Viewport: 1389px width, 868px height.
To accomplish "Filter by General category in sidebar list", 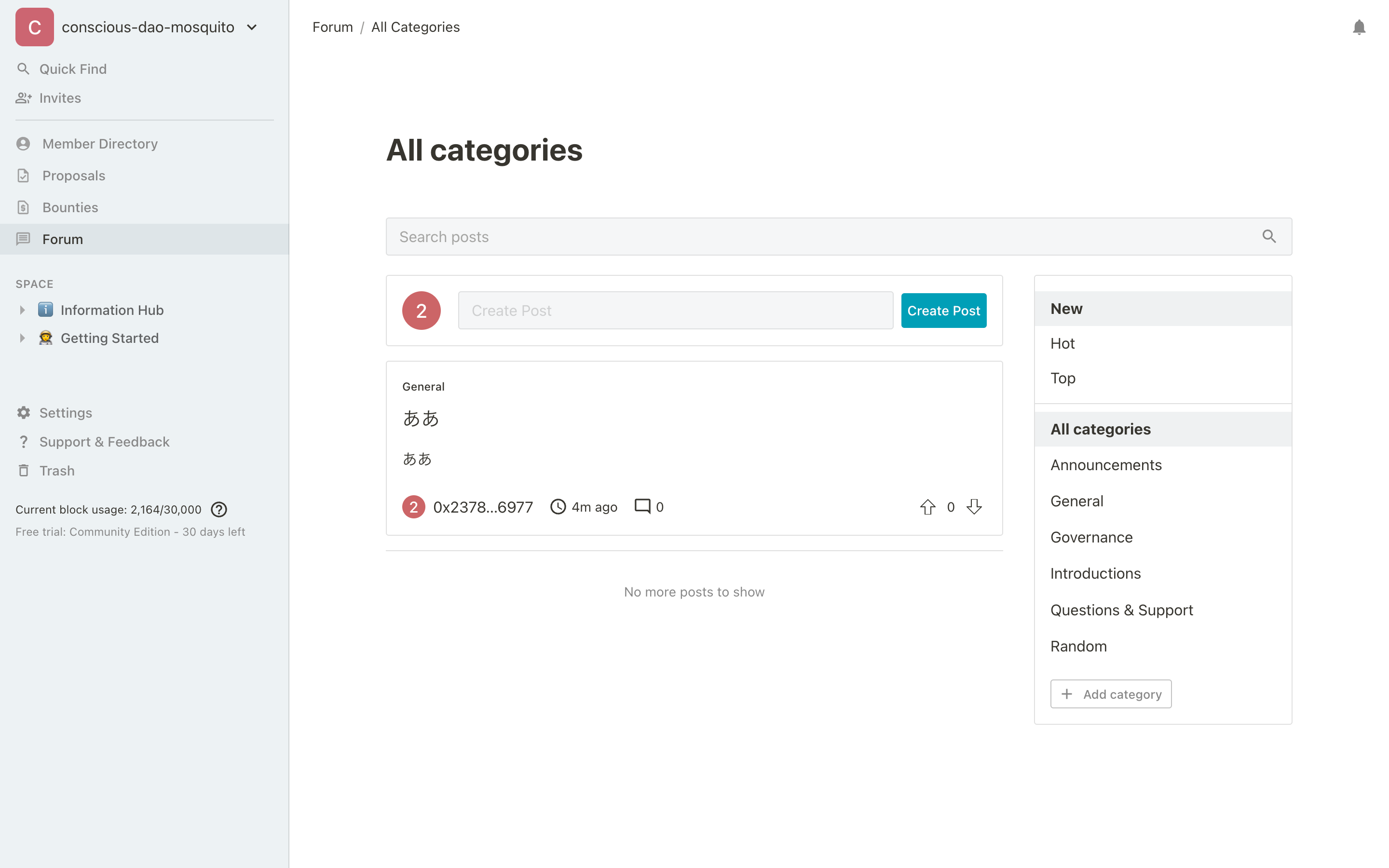I will click(1163, 501).
